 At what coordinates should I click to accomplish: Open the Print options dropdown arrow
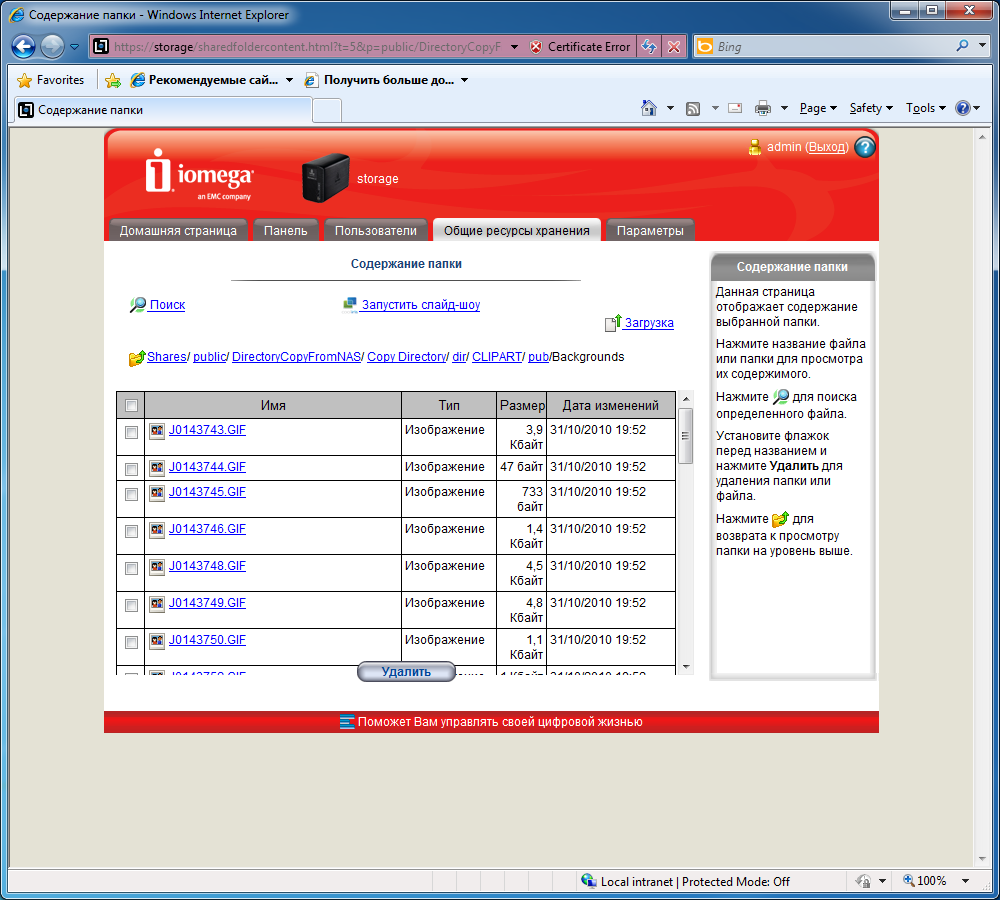(x=784, y=108)
